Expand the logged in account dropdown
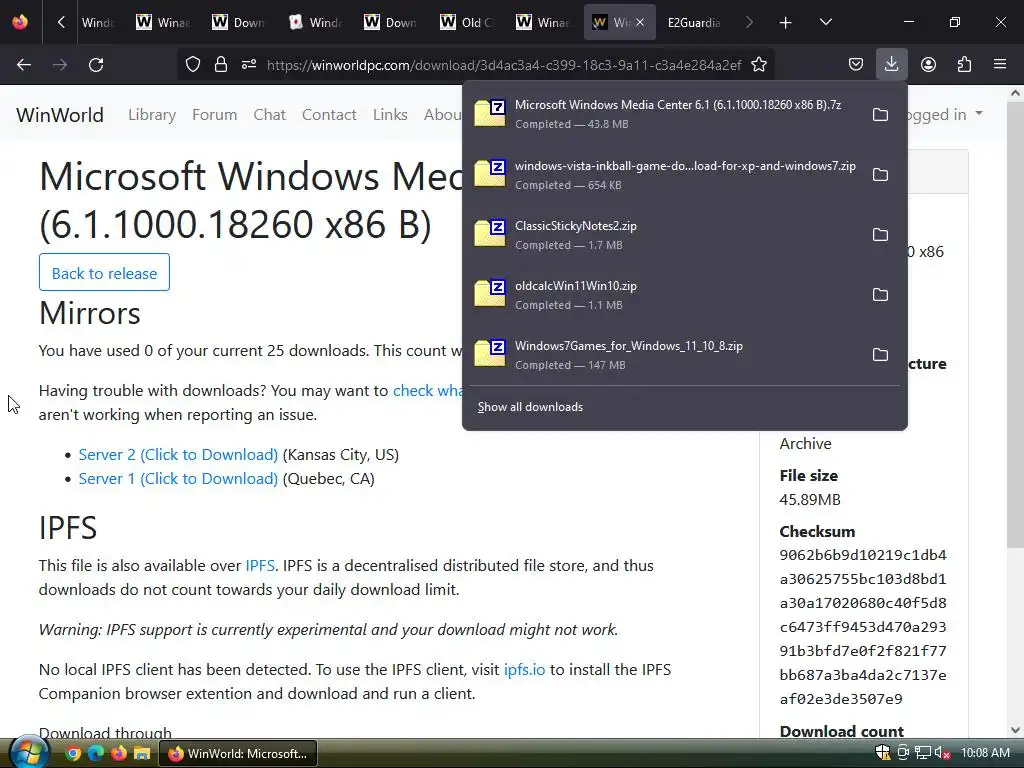Image resolution: width=1024 pixels, height=768 pixels. click(x=945, y=114)
